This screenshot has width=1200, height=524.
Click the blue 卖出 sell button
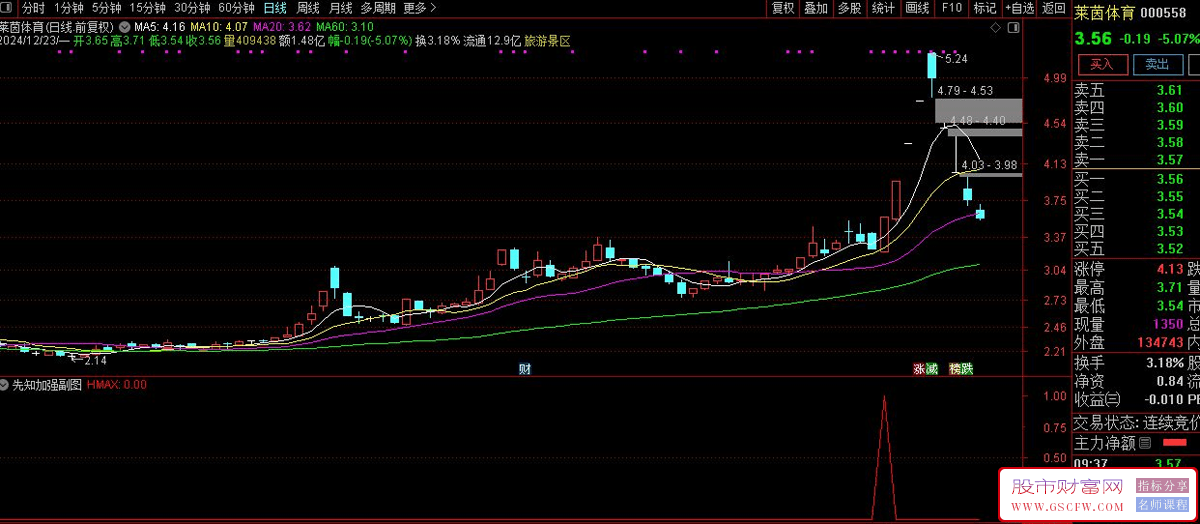pos(1157,64)
